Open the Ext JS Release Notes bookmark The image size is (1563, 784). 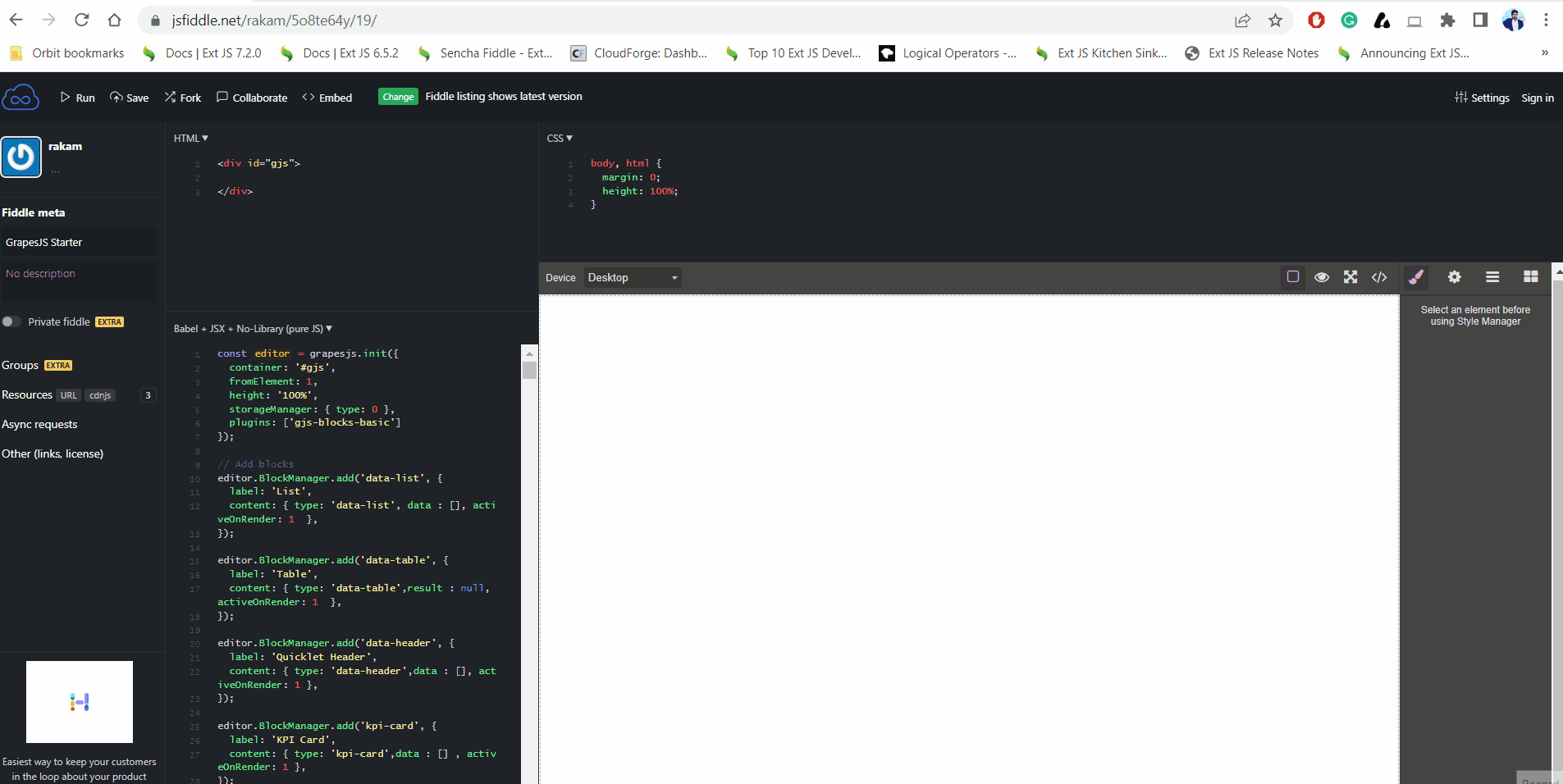click(x=1252, y=53)
